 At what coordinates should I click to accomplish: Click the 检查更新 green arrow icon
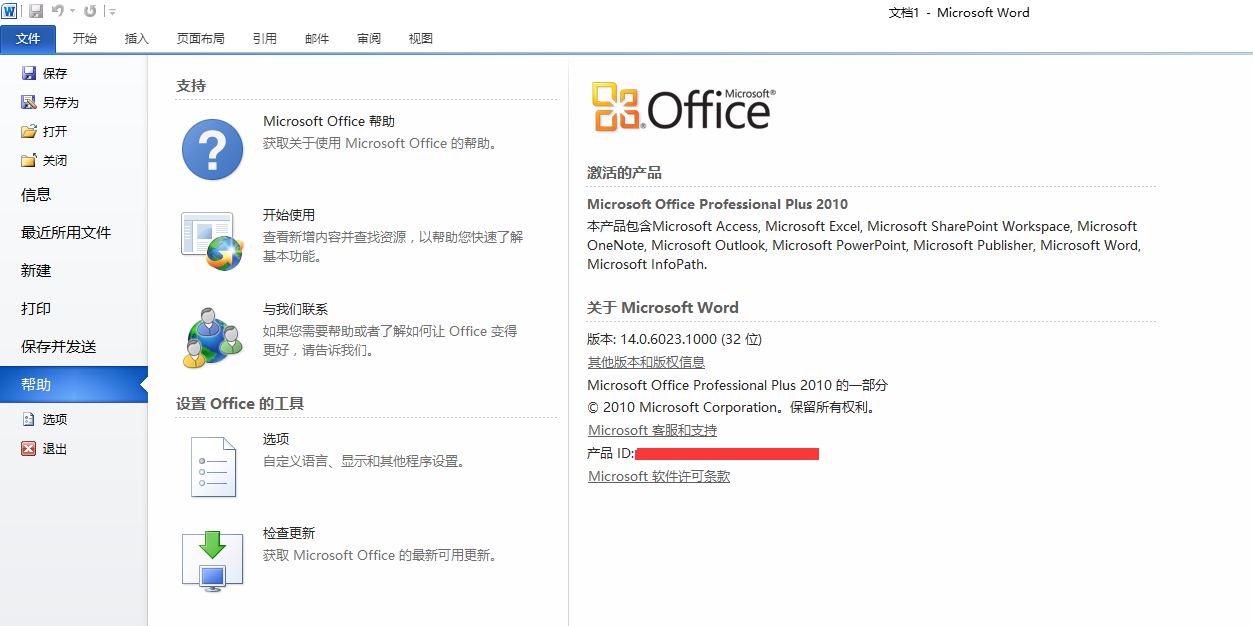click(212, 560)
